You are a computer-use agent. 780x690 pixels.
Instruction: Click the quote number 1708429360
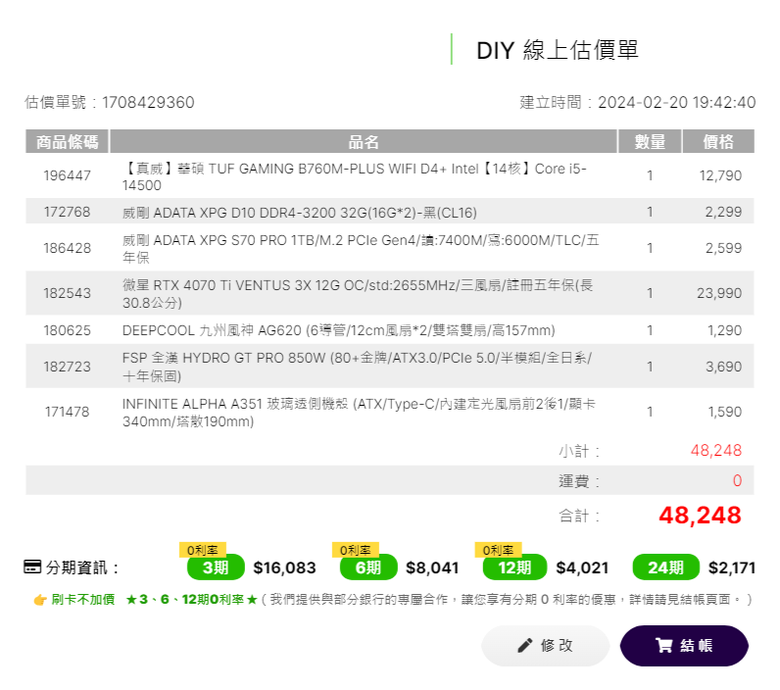click(148, 102)
